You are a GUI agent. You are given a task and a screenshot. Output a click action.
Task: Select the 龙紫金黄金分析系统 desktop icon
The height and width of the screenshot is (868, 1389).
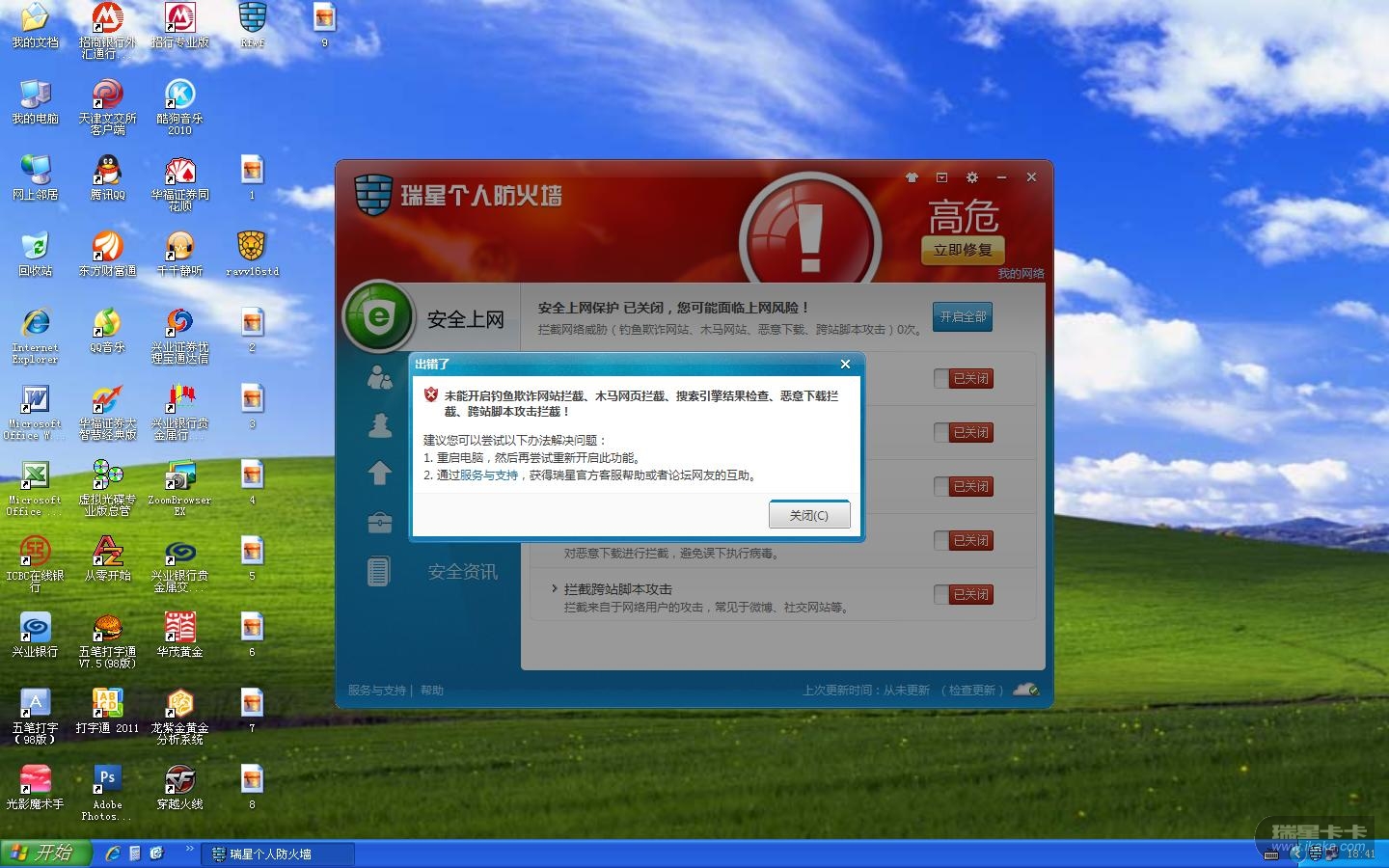(x=179, y=717)
